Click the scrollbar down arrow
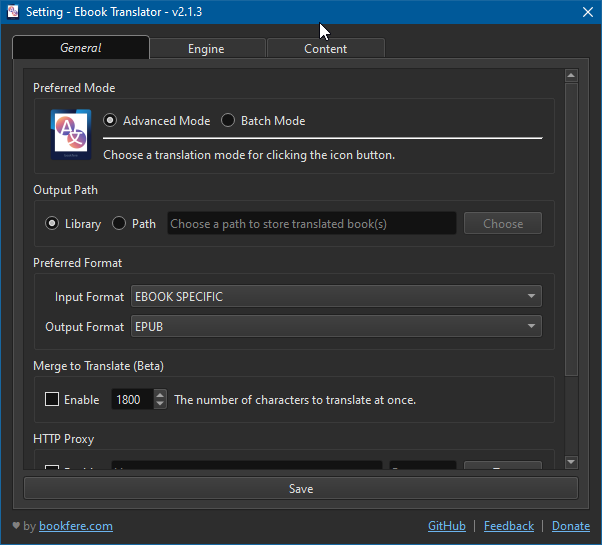 [x=571, y=462]
